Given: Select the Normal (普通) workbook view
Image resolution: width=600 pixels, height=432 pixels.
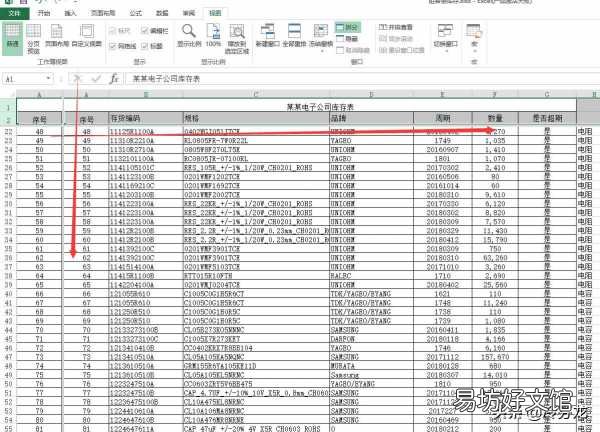Looking at the screenshot, I should (12, 37).
